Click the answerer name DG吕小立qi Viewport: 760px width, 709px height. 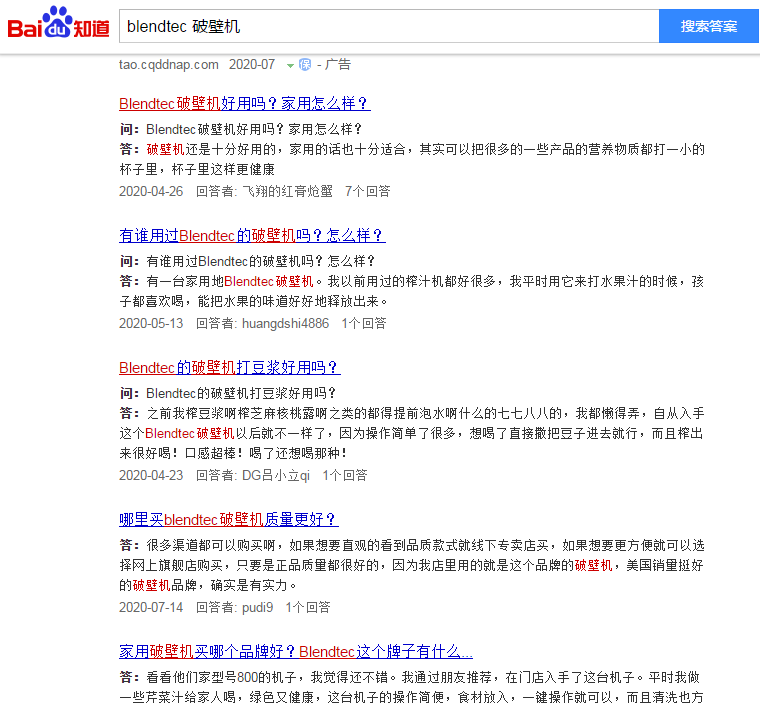click(x=276, y=475)
